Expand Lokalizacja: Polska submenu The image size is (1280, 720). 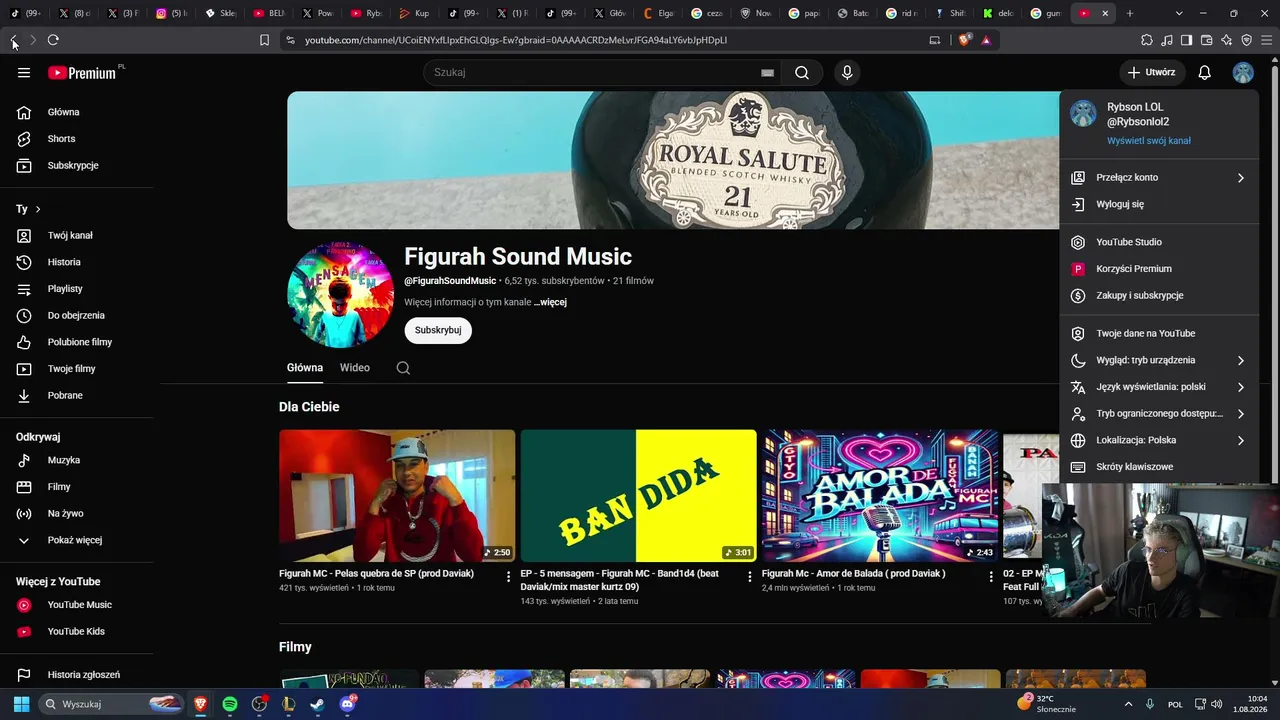(x=1240, y=440)
